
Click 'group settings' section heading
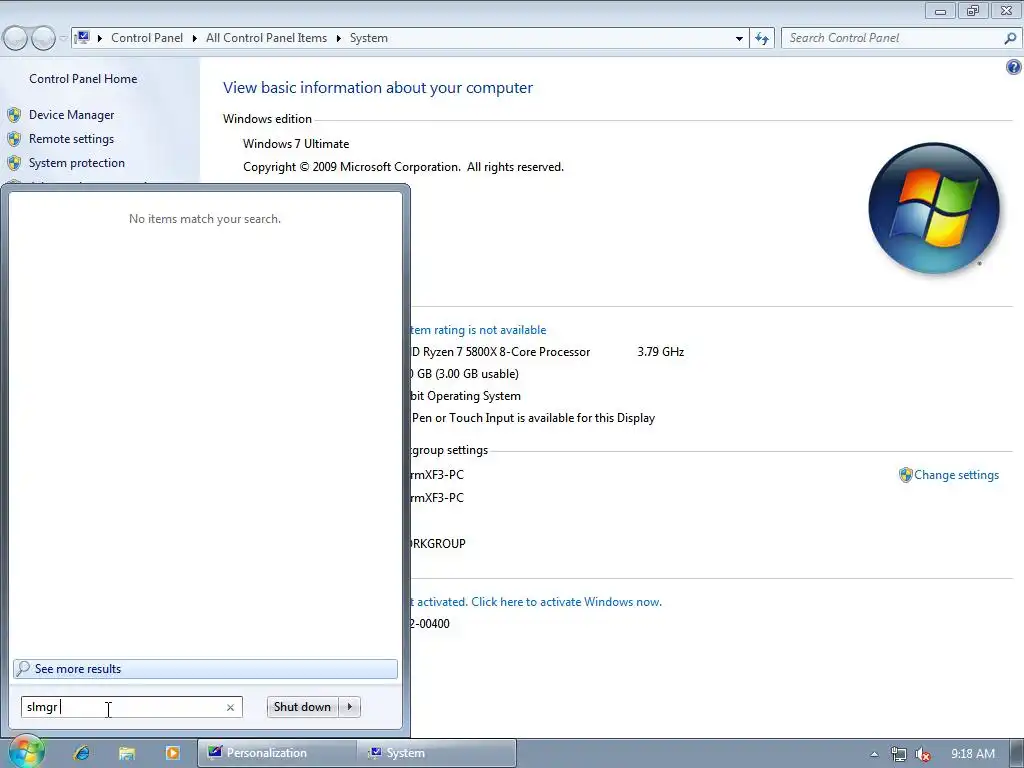tap(449, 450)
